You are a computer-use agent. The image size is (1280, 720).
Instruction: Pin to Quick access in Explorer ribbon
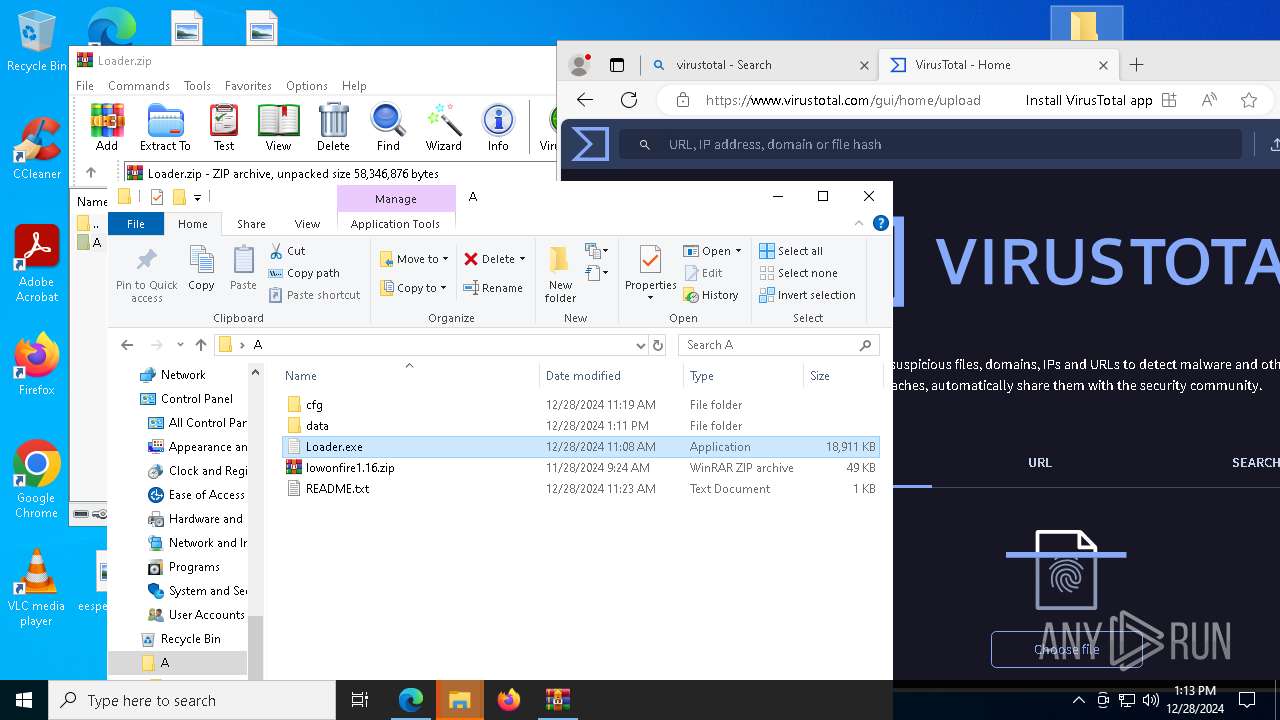(146, 274)
